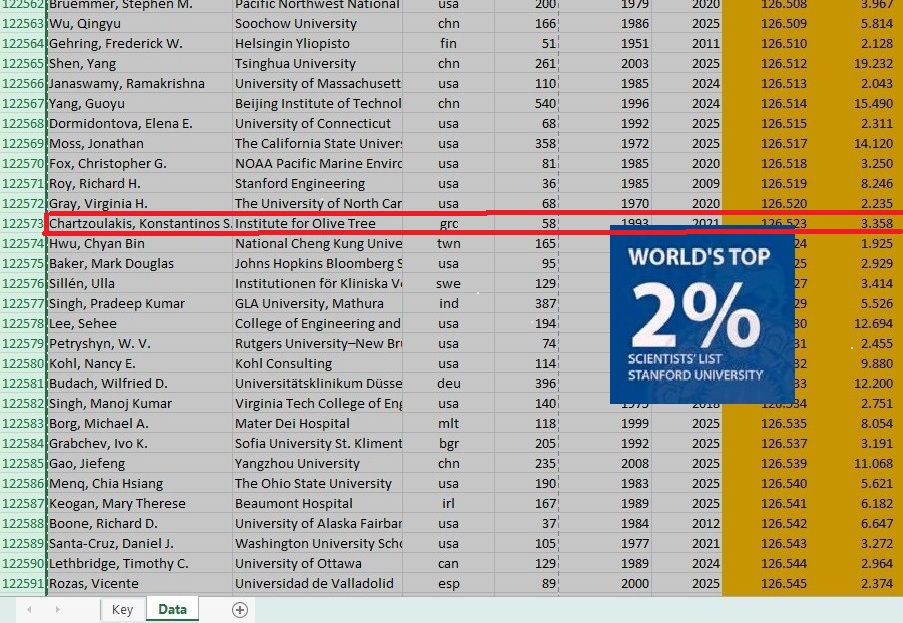
Task: Select row header 122573
Action: pyautogui.click(x=23, y=223)
